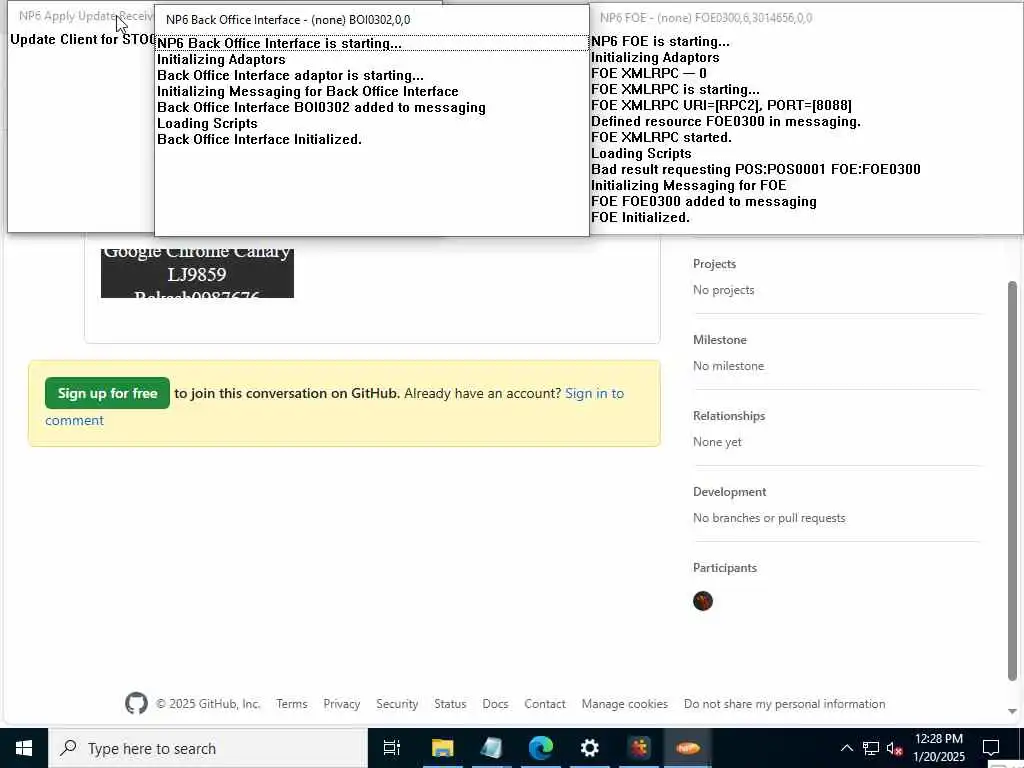Open the Security footer link
The image size is (1024, 768).
point(397,703)
